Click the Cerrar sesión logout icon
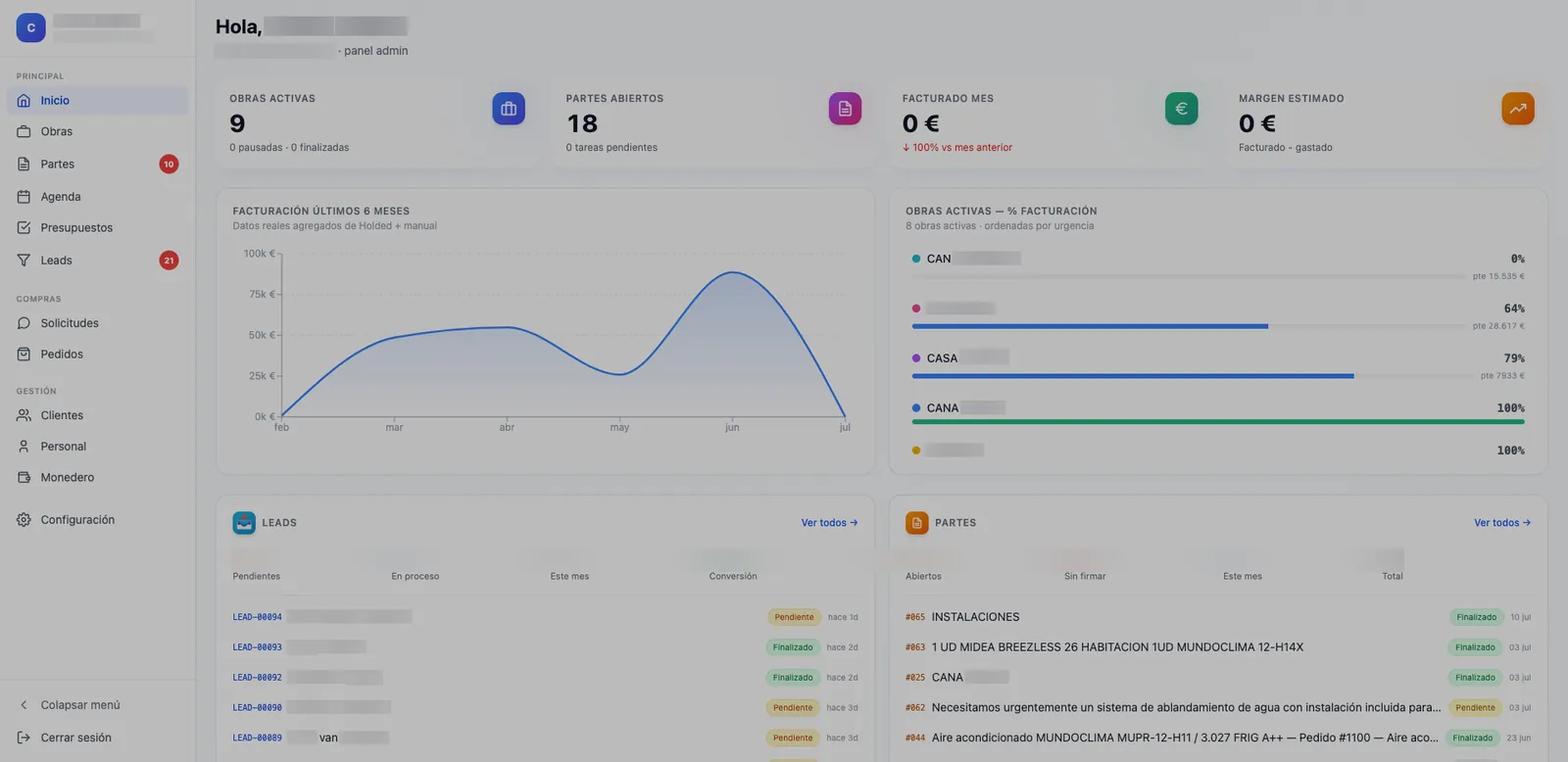The image size is (1568, 762). (24, 738)
